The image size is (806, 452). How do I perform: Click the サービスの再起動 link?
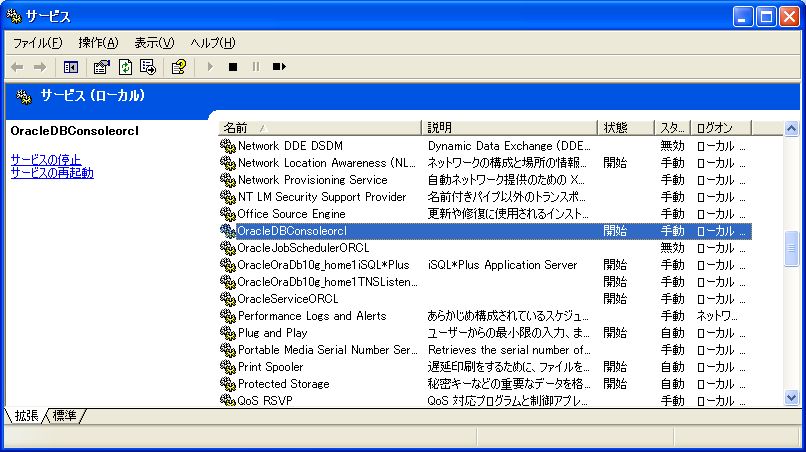point(52,172)
